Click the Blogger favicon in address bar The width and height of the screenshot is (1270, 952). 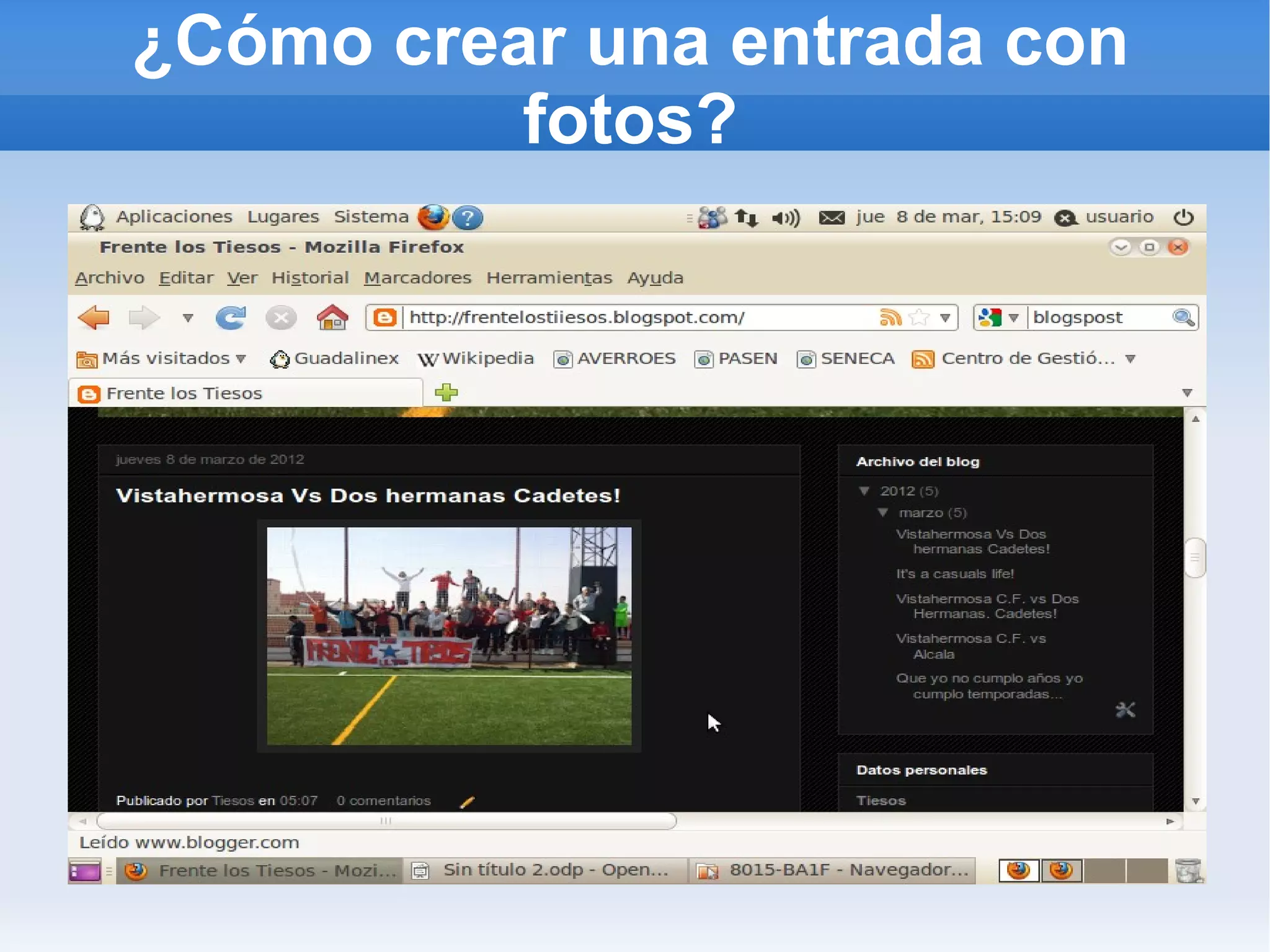[x=384, y=318]
